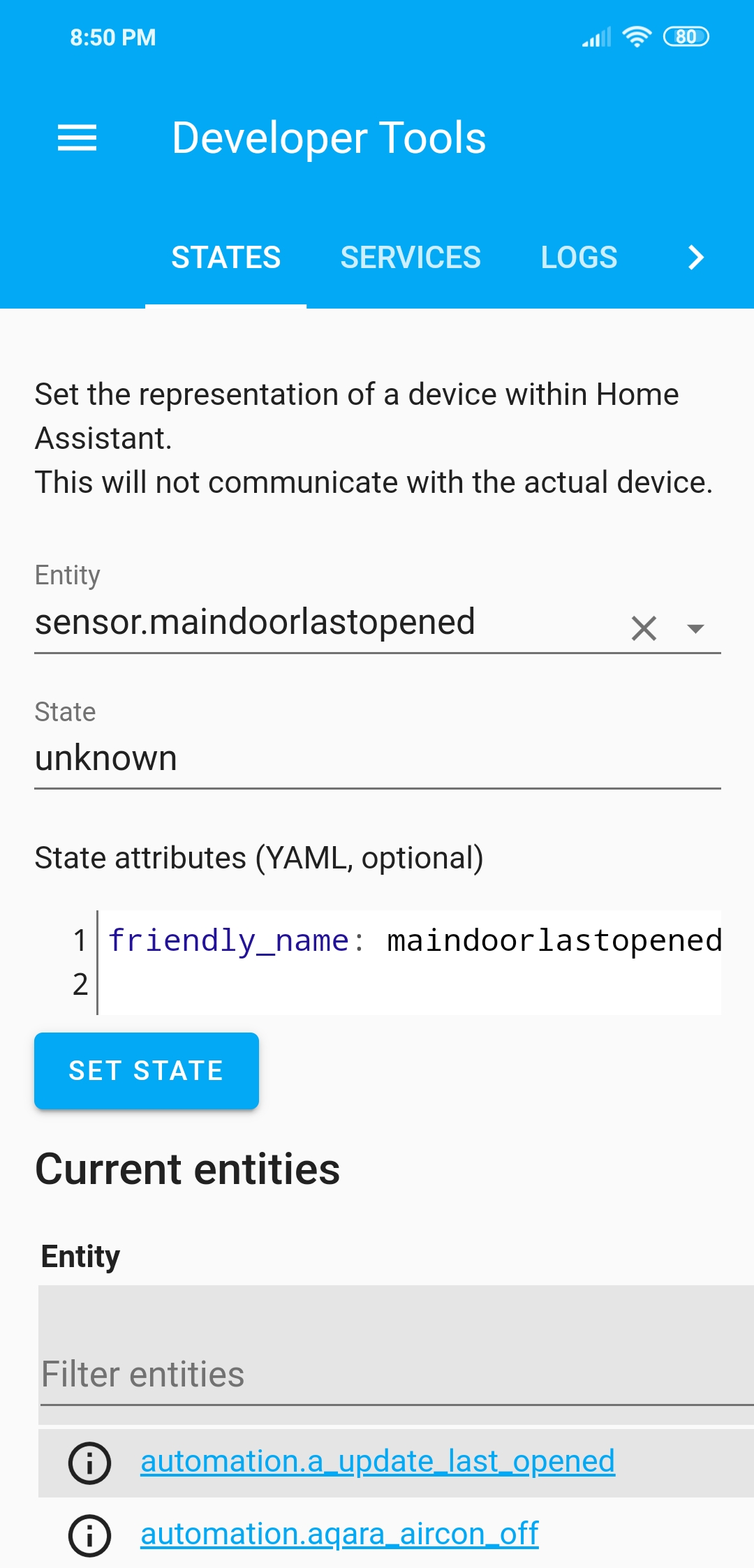Switch to the SERVICES tab

[x=411, y=257]
